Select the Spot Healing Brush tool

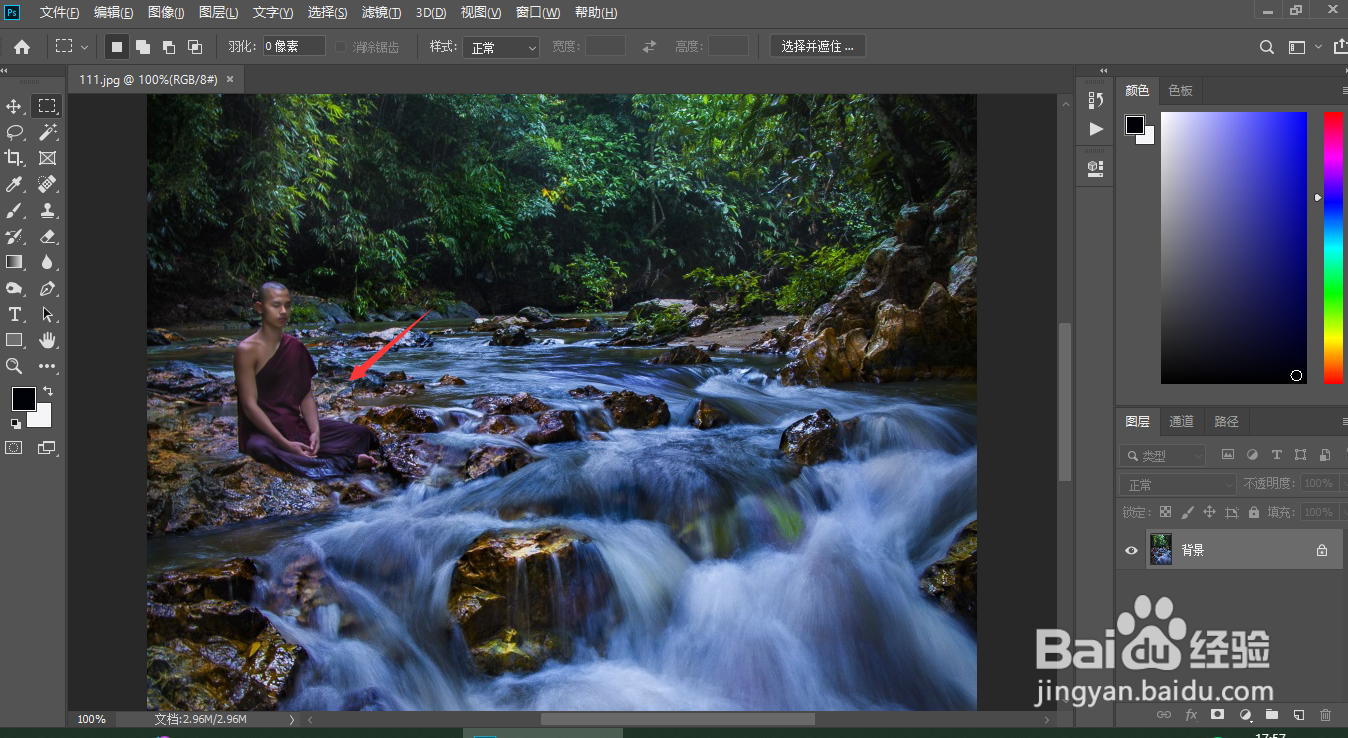47,184
